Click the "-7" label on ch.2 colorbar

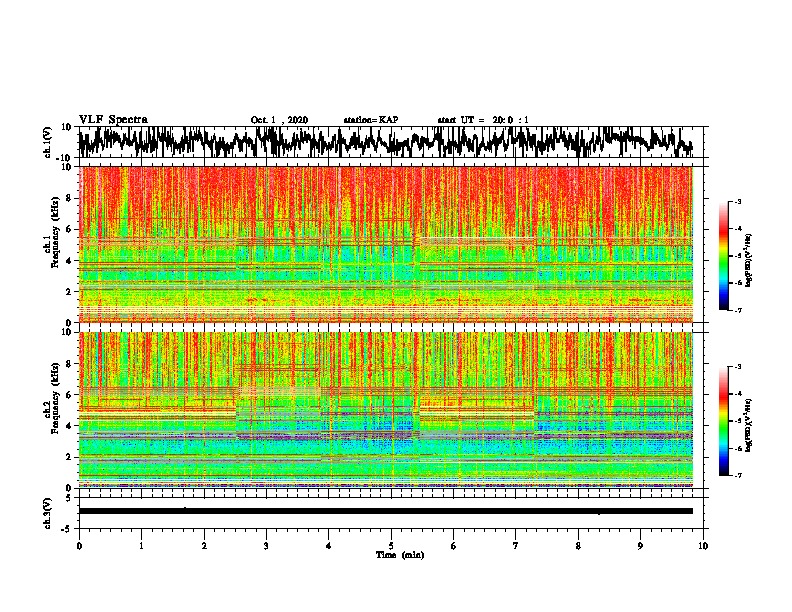click(x=737, y=475)
